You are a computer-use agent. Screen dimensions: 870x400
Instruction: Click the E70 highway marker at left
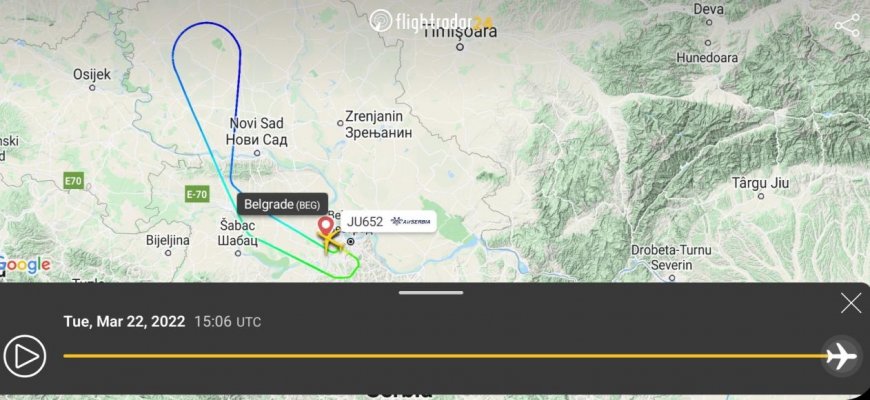click(x=74, y=180)
